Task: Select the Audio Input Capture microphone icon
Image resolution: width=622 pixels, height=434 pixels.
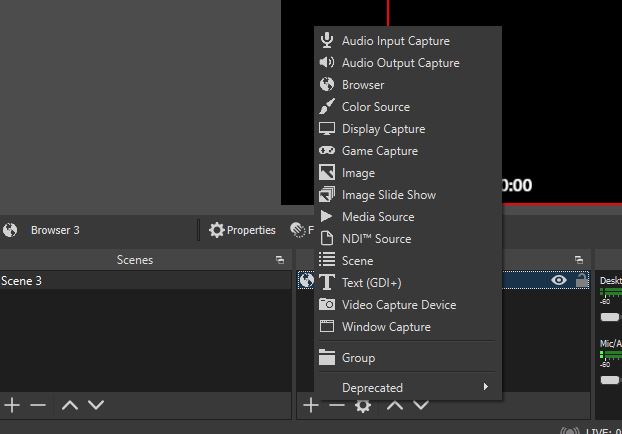Action: 327,40
